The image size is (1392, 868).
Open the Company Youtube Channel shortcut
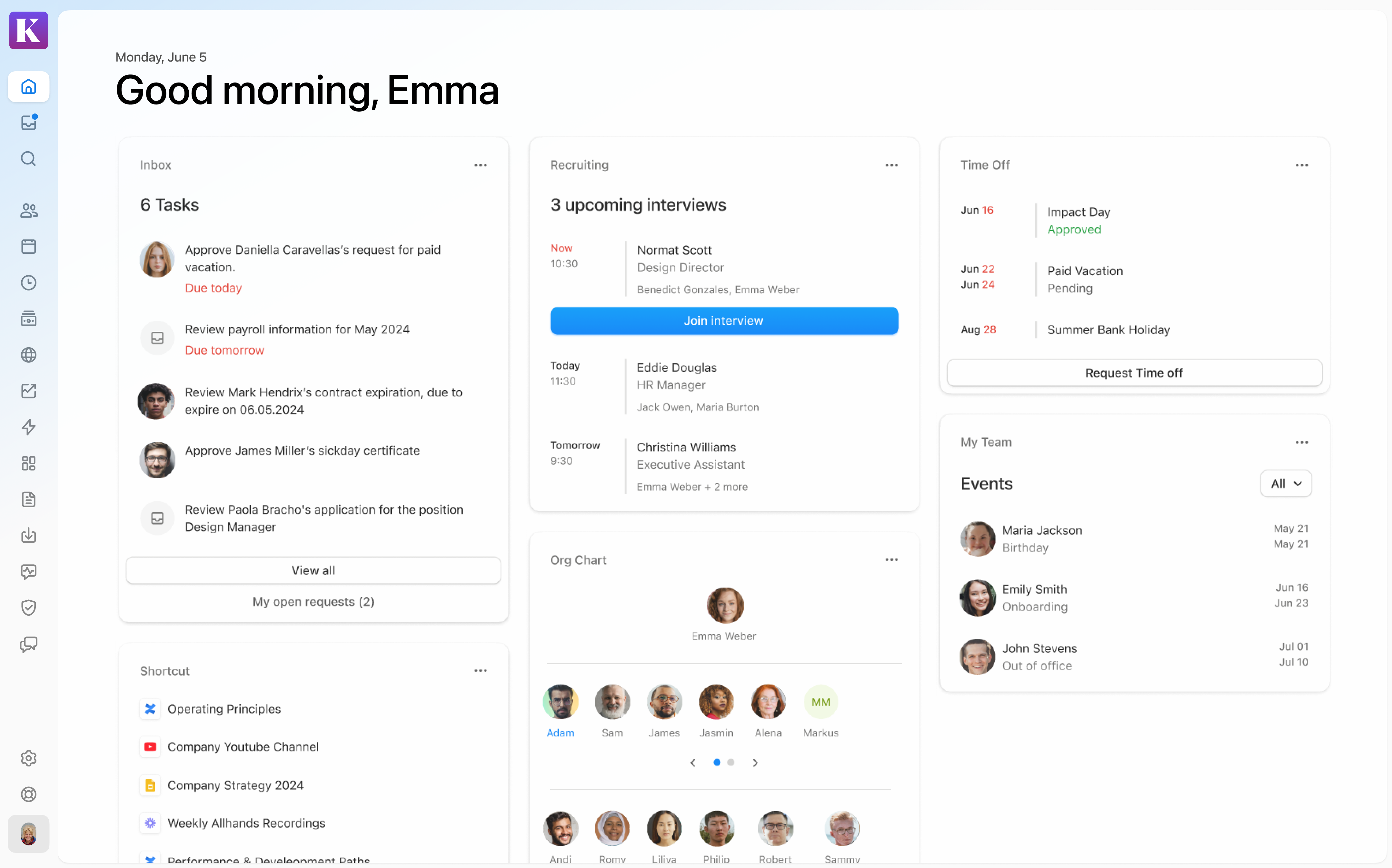[242, 747]
